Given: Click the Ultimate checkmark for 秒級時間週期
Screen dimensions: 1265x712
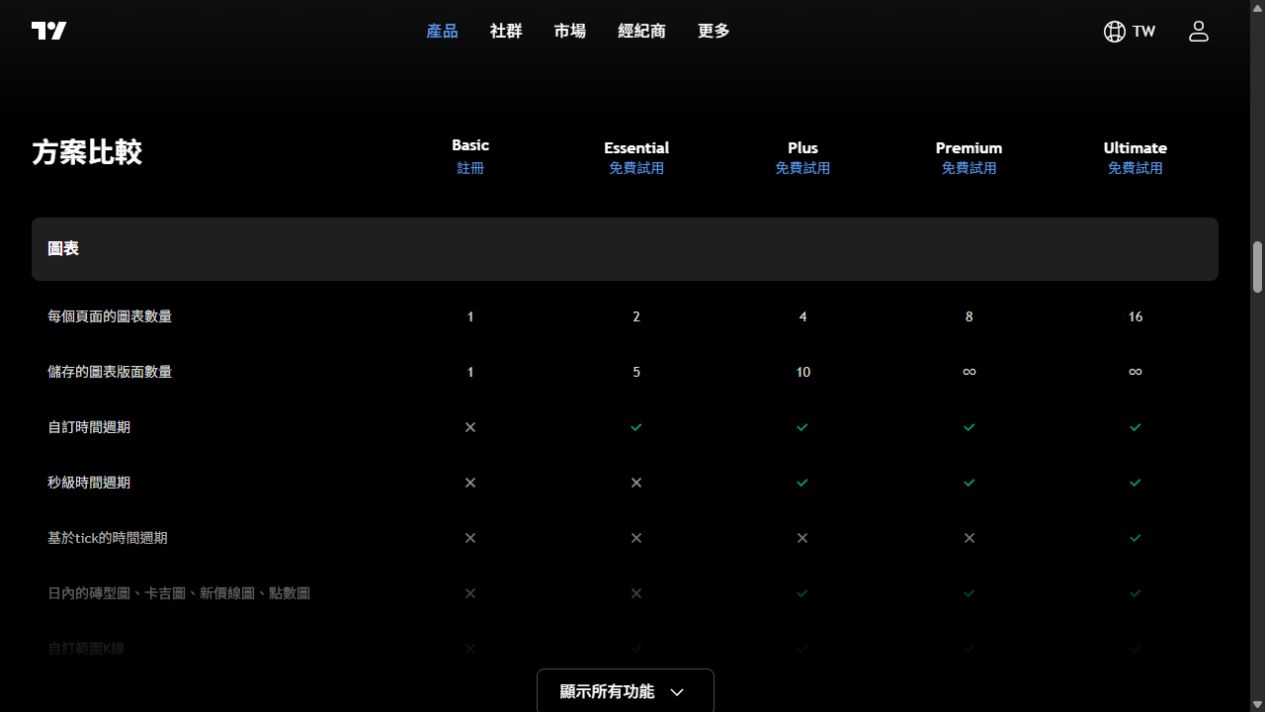Looking at the screenshot, I should [x=1135, y=483].
